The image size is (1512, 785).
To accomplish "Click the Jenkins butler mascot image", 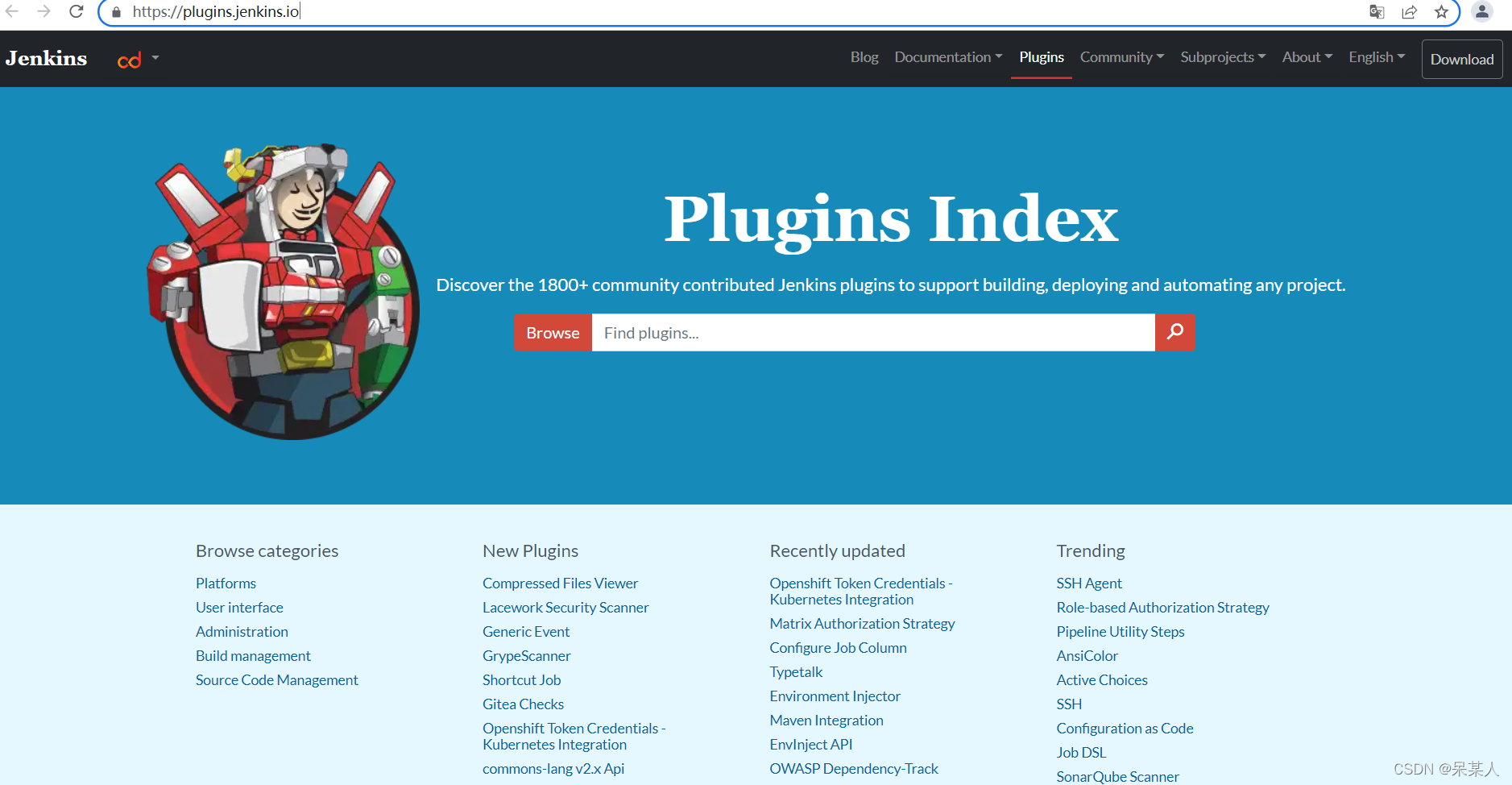I will (x=284, y=292).
